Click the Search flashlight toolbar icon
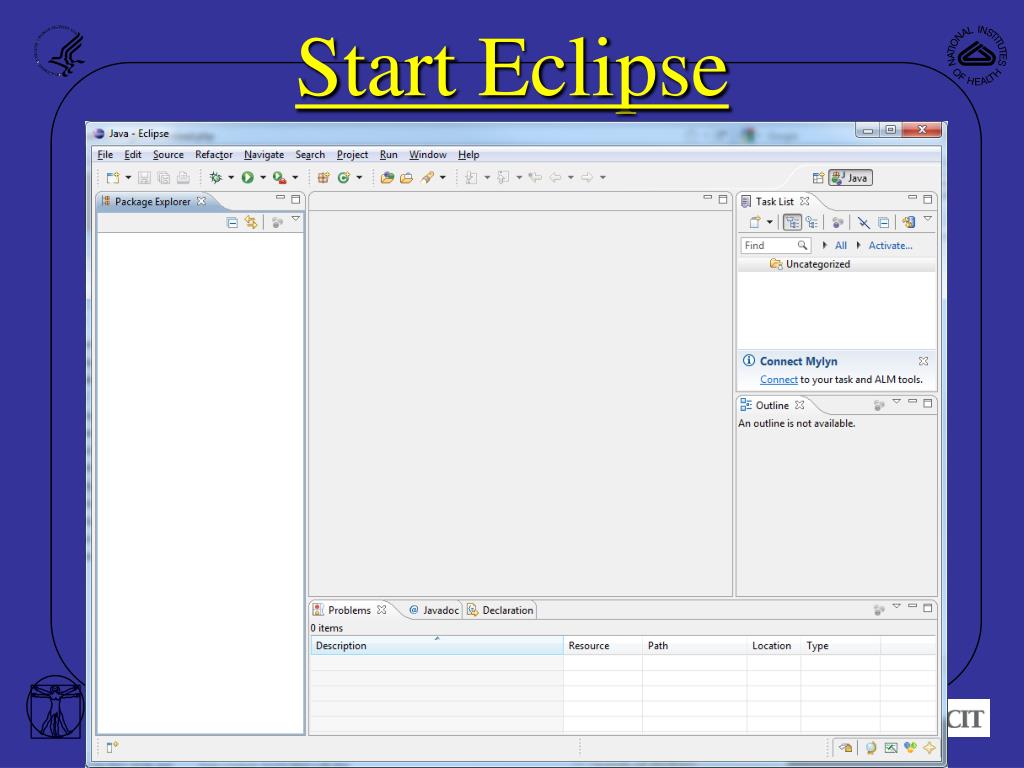Screen dimensions: 1024x768 pyautogui.click(x=428, y=178)
